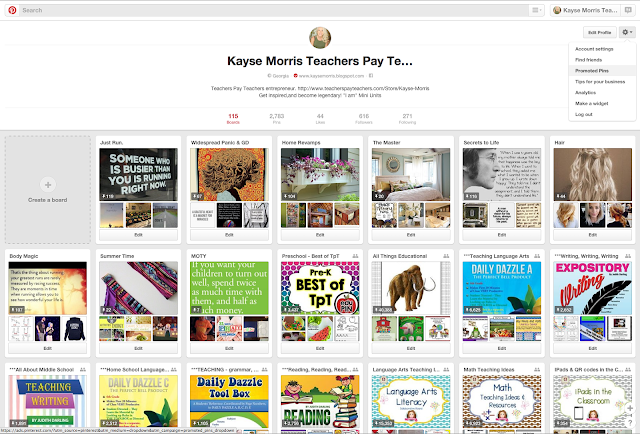Select Promoted Pins from the menu
The height and width of the screenshot is (434, 640).
602,71
